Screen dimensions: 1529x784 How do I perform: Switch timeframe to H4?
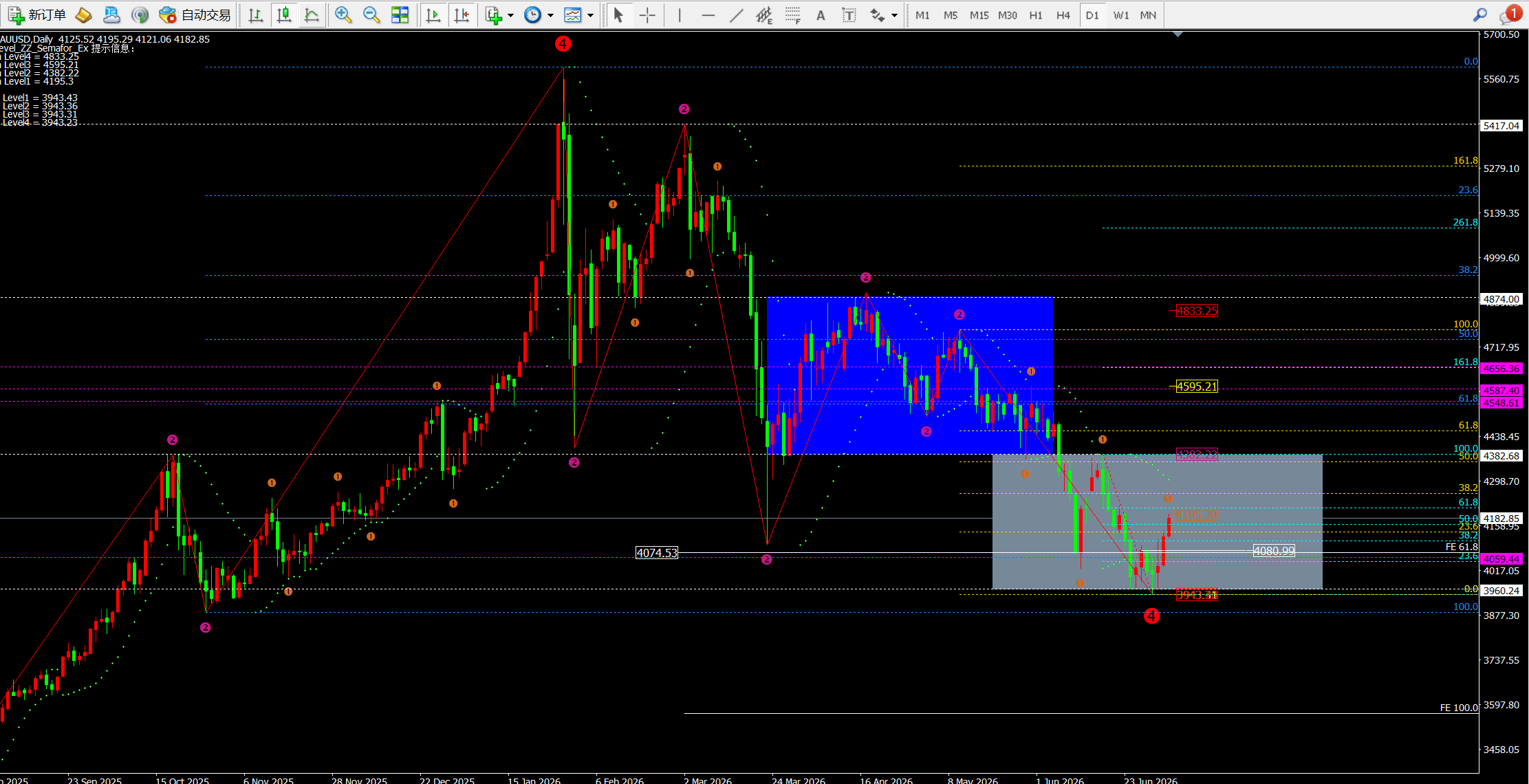click(x=1063, y=15)
